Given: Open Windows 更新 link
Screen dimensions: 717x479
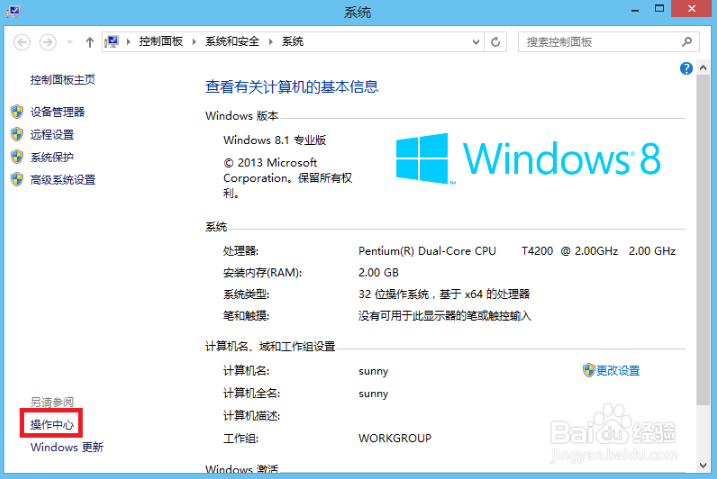Looking at the screenshot, I should click(66, 447).
